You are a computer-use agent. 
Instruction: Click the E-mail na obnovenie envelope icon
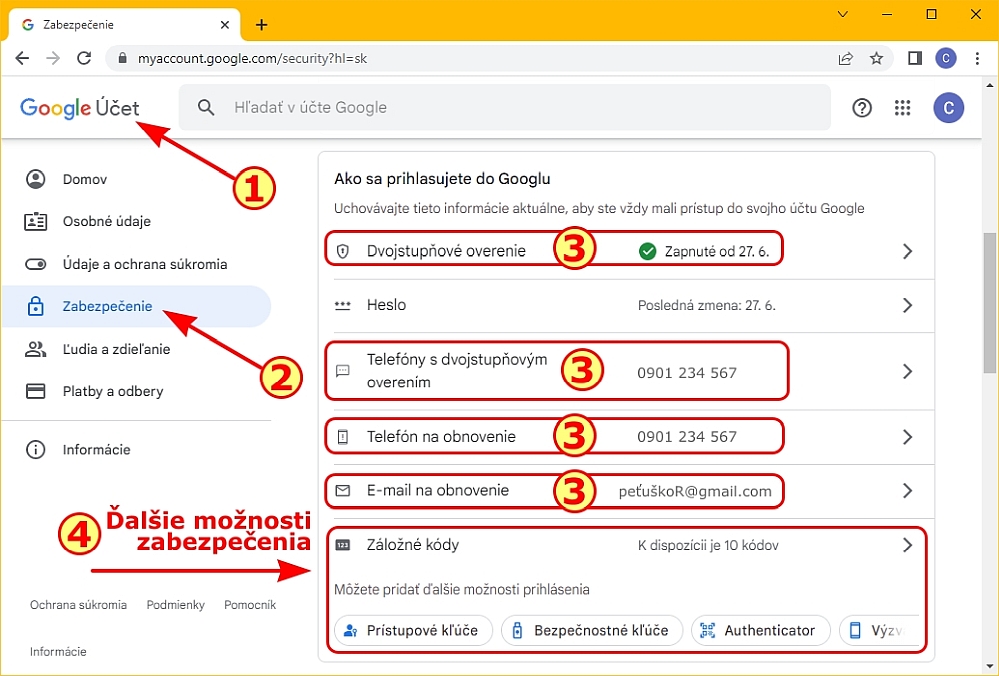coord(343,491)
